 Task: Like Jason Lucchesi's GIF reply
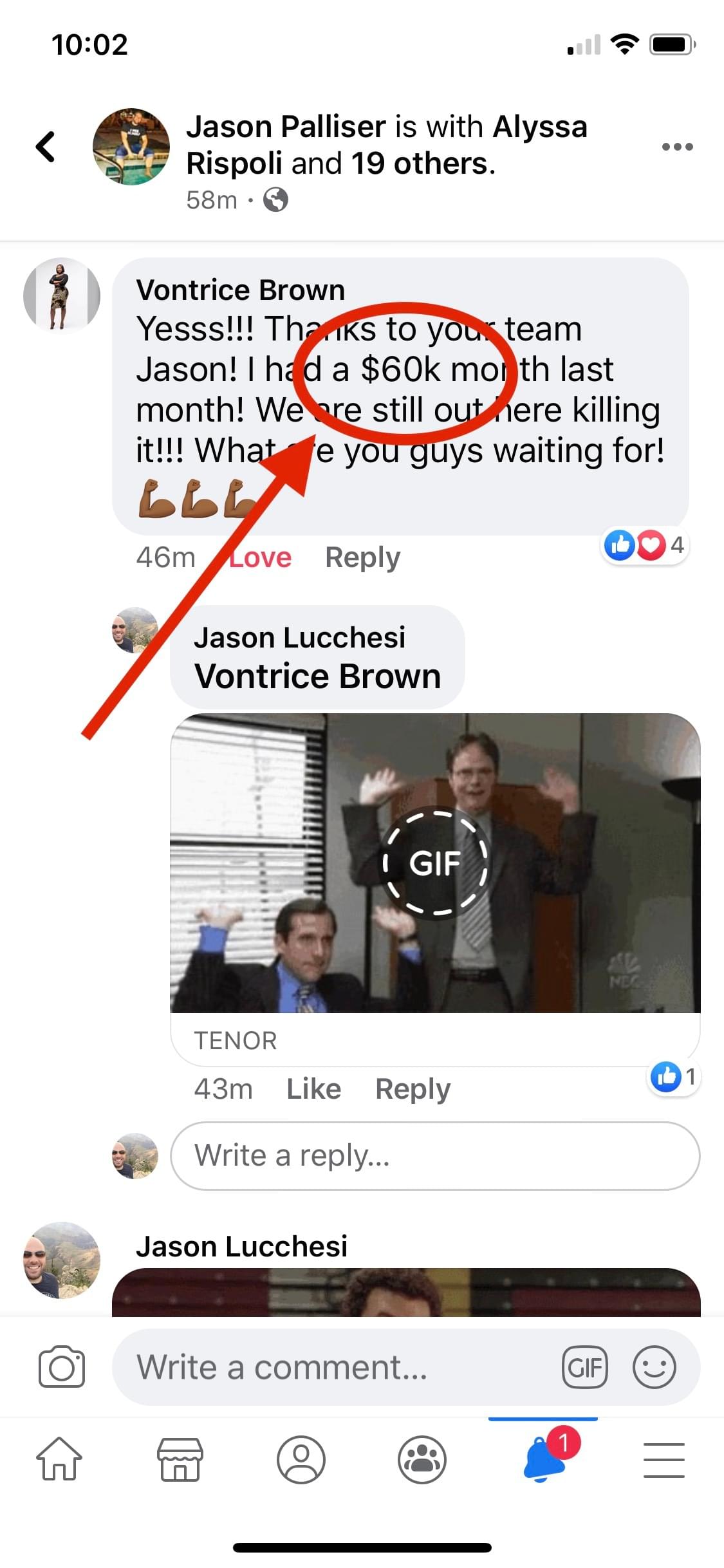(313, 1089)
